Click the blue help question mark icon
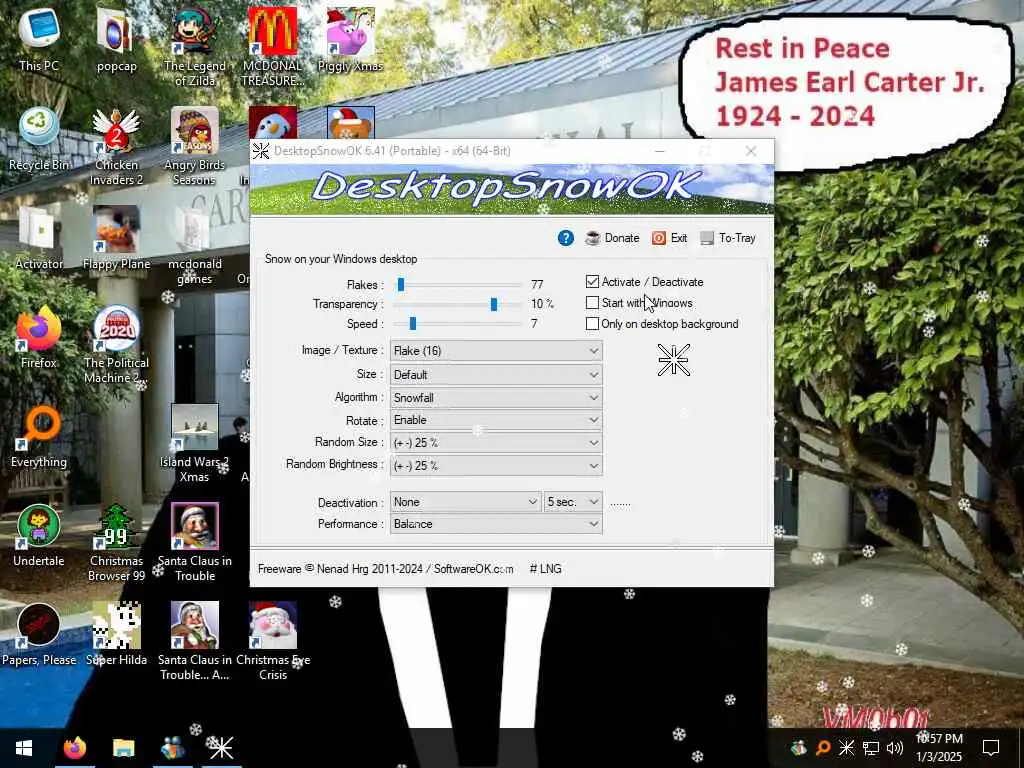The width and height of the screenshot is (1024, 768). (566, 238)
